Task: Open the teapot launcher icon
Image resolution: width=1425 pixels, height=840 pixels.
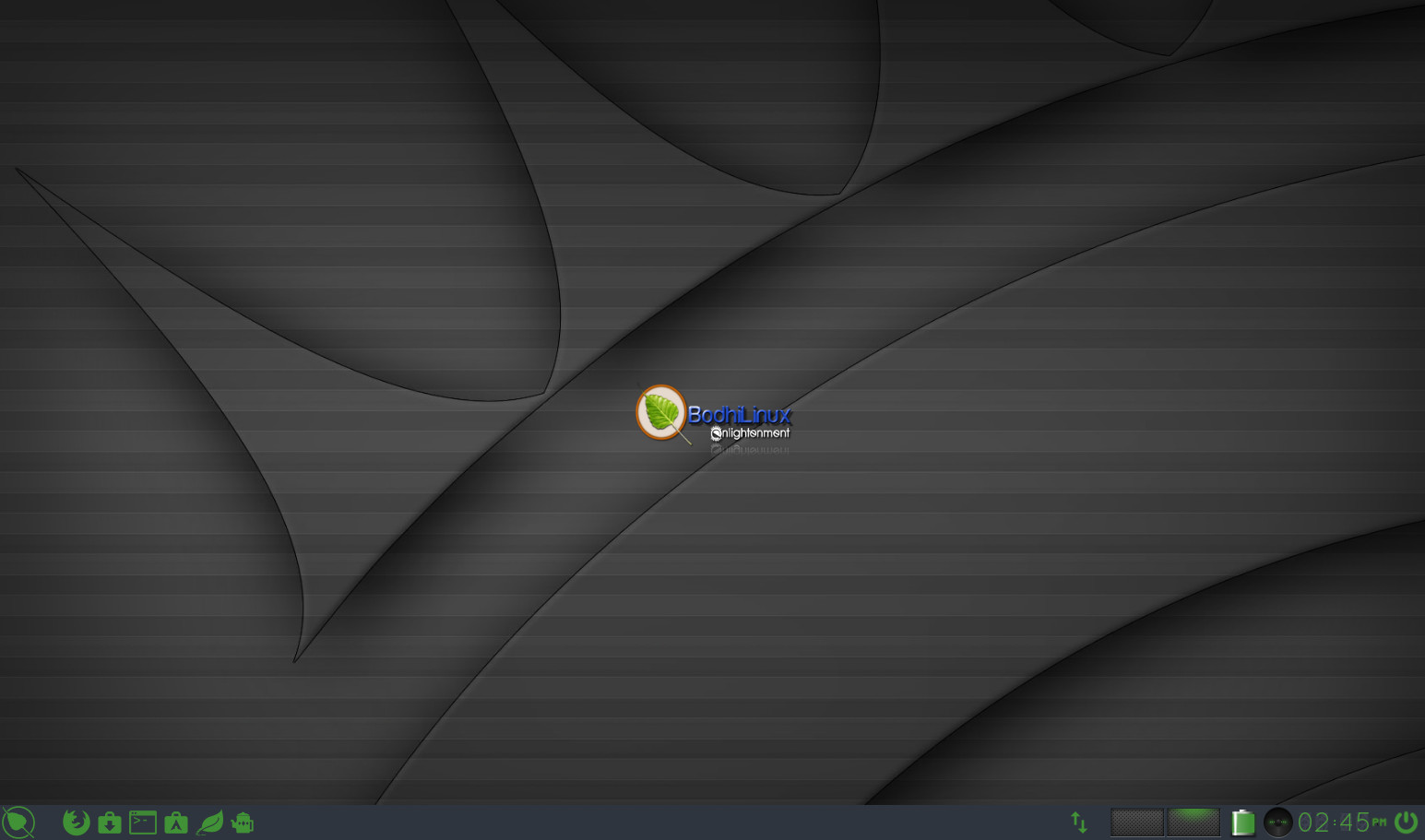Action: pos(243,822)
